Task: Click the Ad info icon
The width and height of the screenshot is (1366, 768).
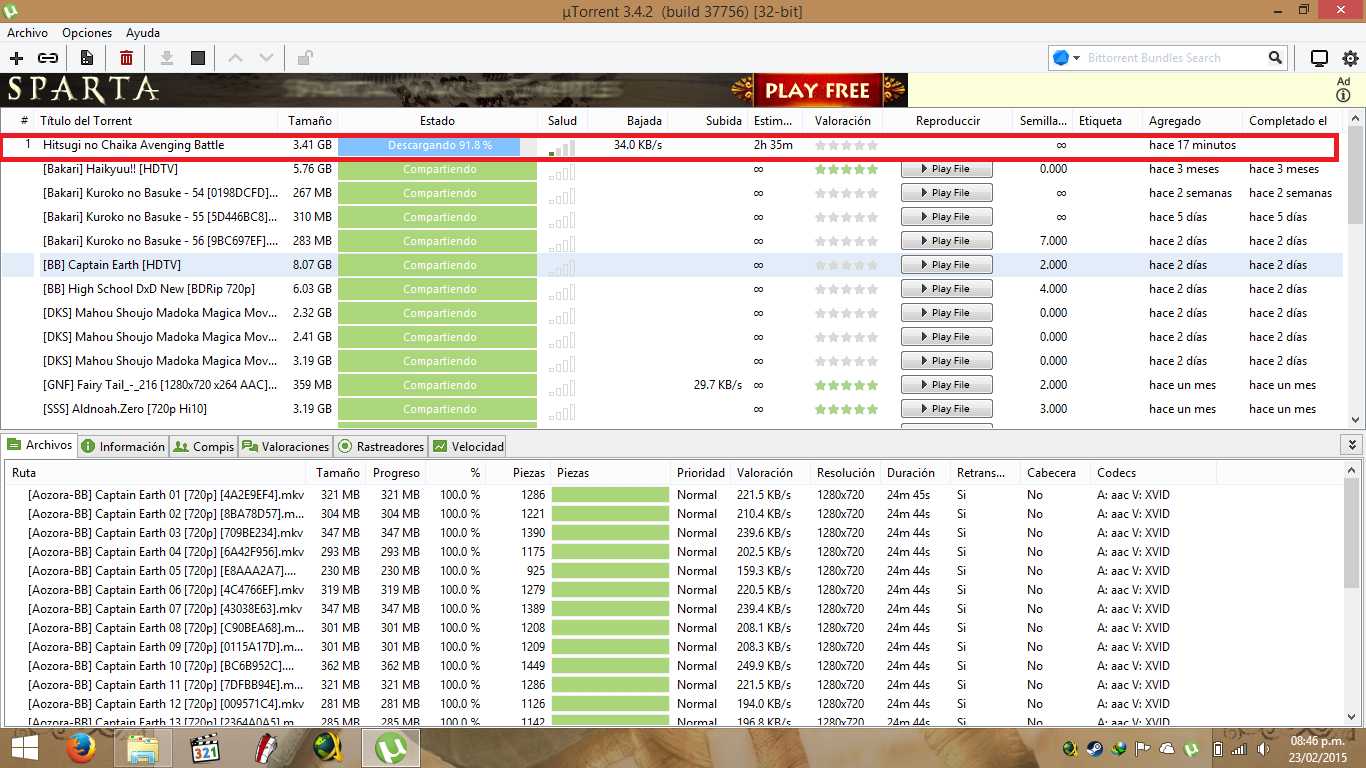Action: (x=1343, y=96)
